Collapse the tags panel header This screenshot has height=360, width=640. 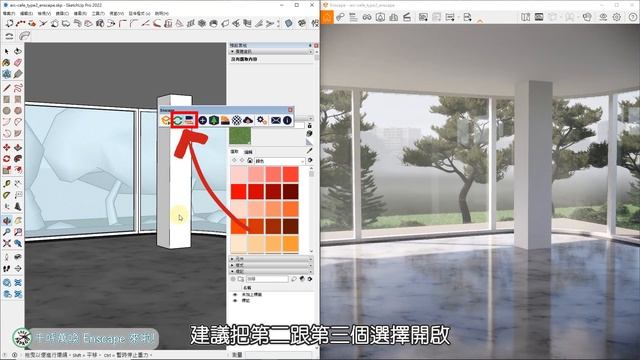point(271,271)
